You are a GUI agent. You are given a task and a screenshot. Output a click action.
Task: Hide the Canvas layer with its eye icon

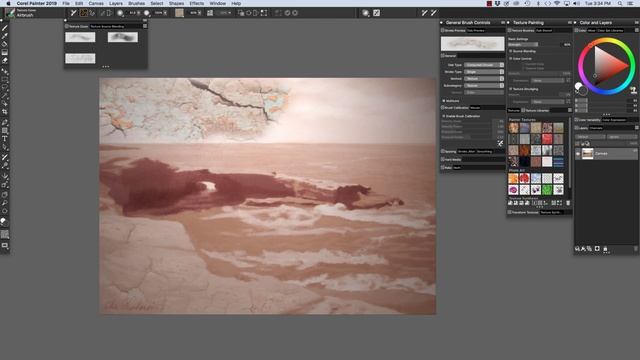(578, 153)
